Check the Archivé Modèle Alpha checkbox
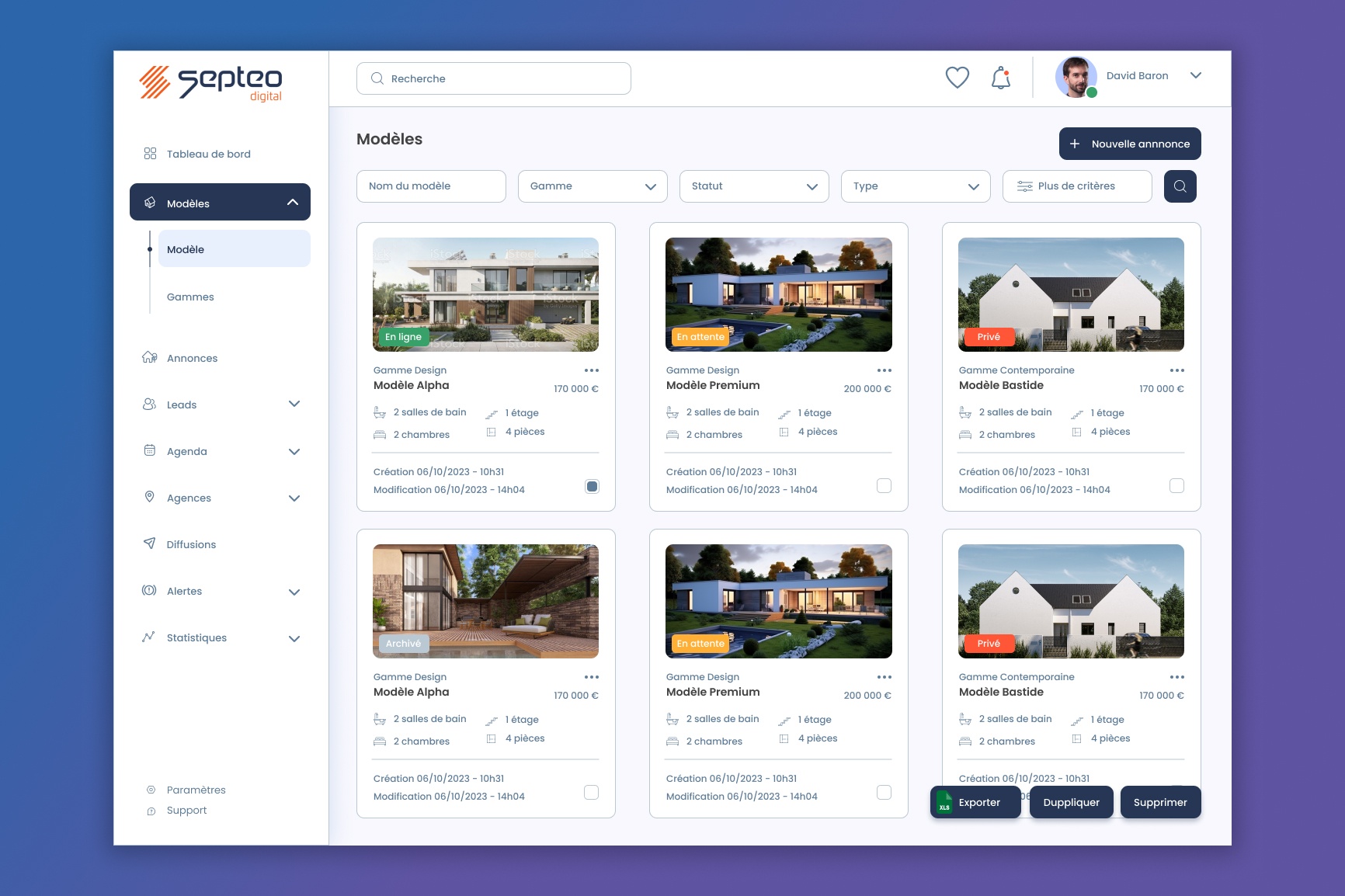 point(591,793)
